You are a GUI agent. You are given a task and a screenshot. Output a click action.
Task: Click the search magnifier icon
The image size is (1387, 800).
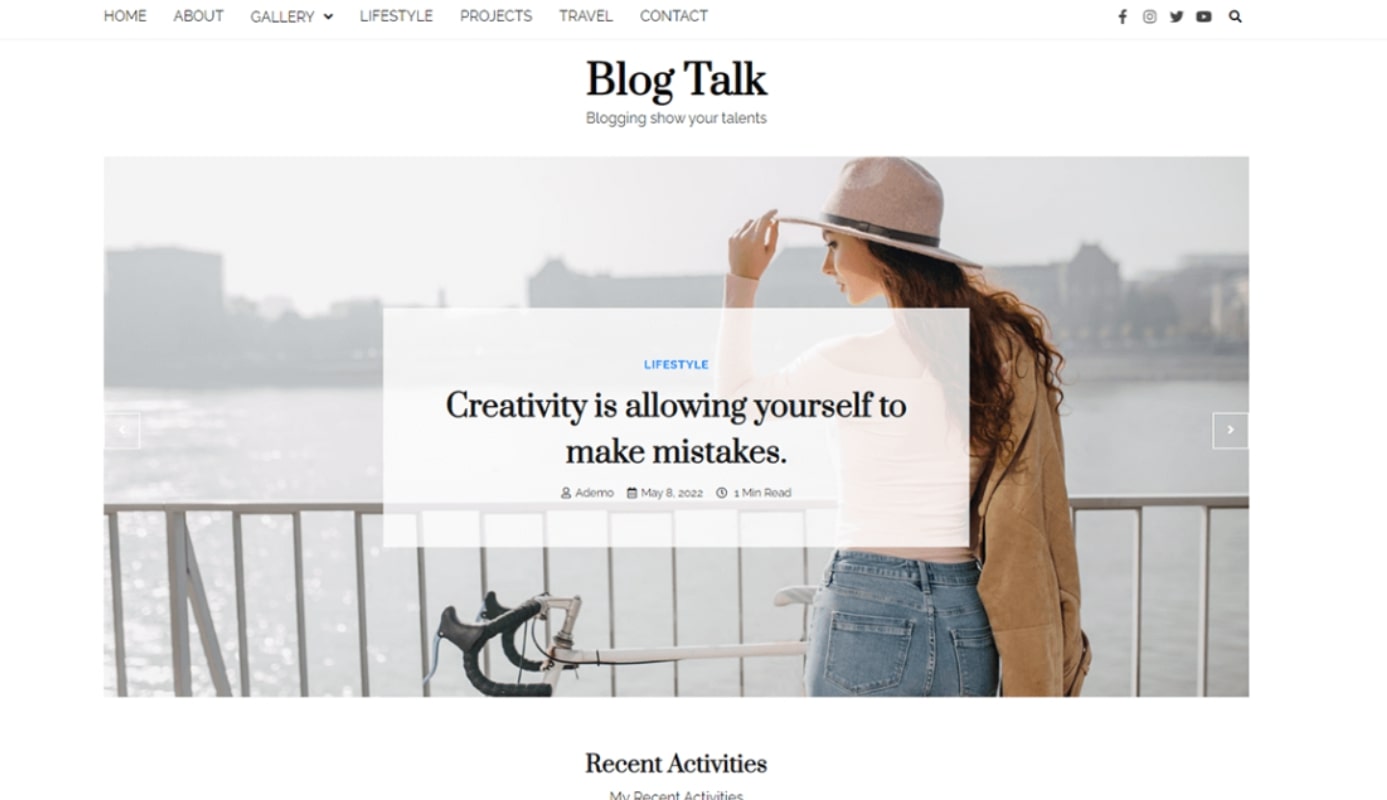click(1235, 16)
